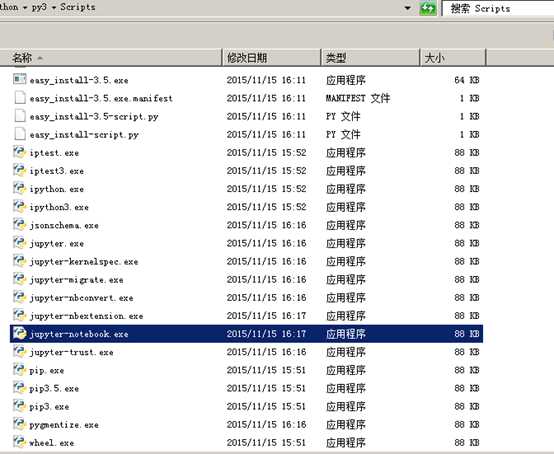Screen dimensions: 554x454
Task: Select file name jupyter-nbconvert.exe
Action: coord(81,298)
